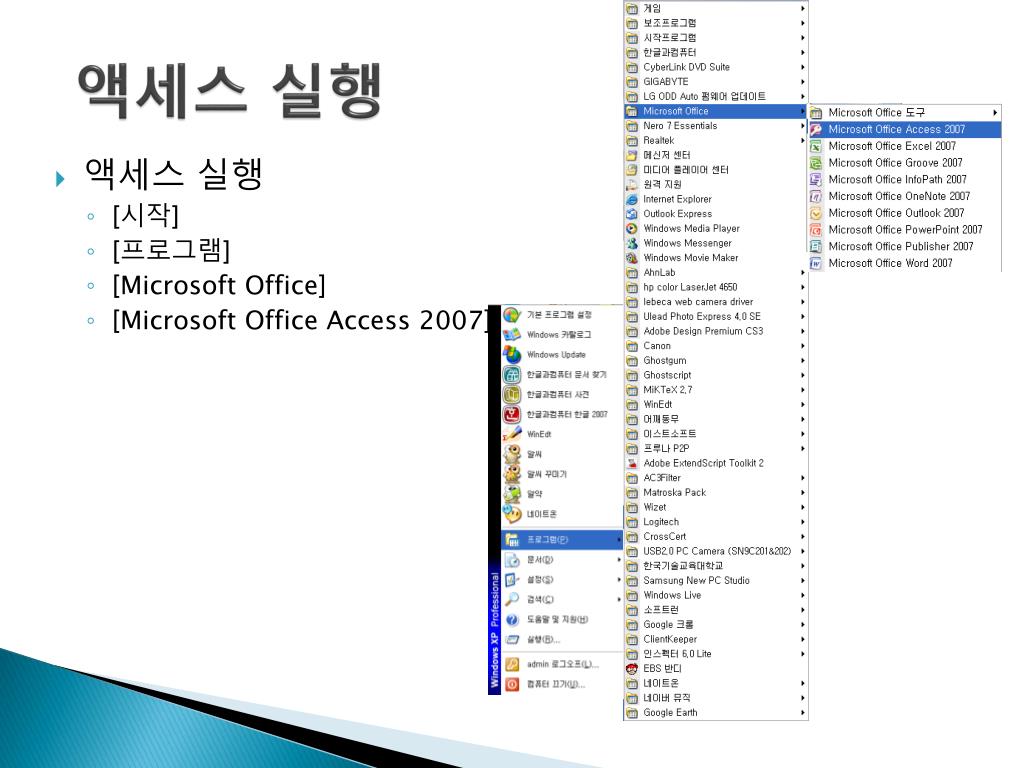This screenshot has height=768, width=1024.
Task: Open the Adobe ExtendScript Toolkit 2 entry
Action: pyautogui.click(x=716, y=463)
